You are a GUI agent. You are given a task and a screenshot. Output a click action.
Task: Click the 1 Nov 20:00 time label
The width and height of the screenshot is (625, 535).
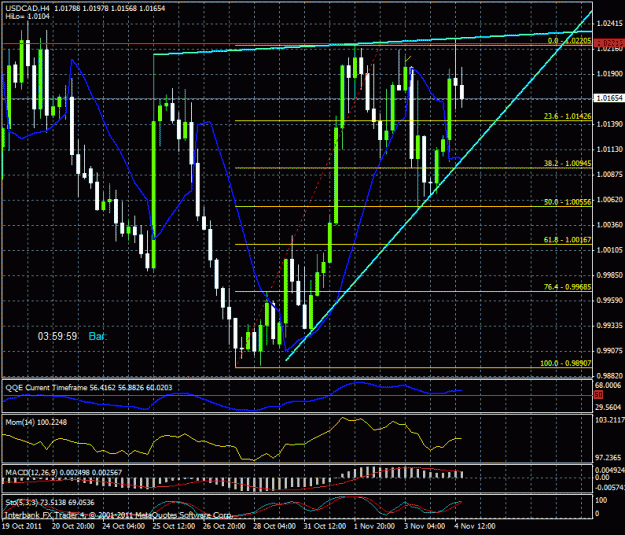pos(374,526)
